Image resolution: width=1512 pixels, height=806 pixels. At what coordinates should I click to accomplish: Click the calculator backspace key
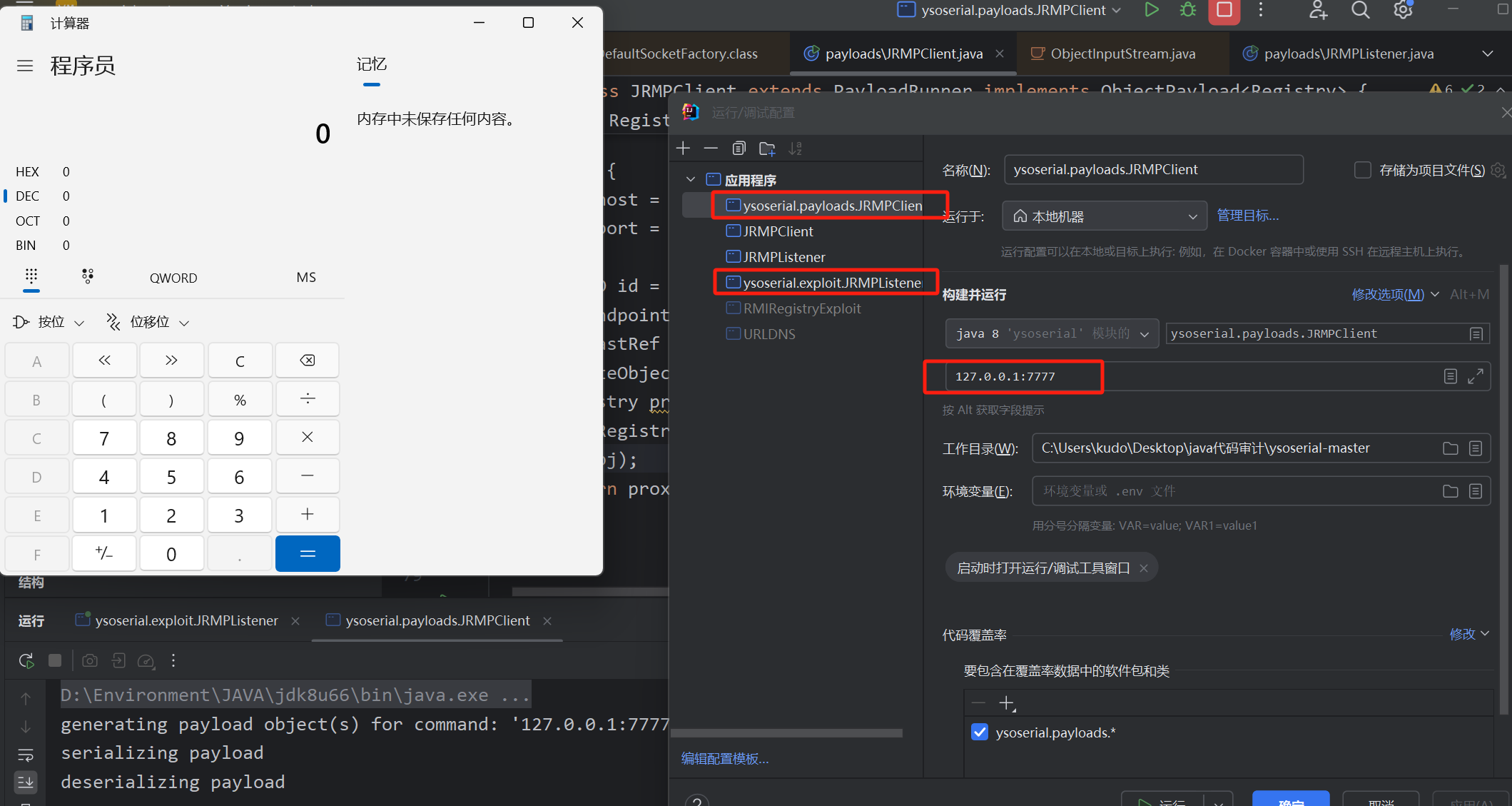307,361
